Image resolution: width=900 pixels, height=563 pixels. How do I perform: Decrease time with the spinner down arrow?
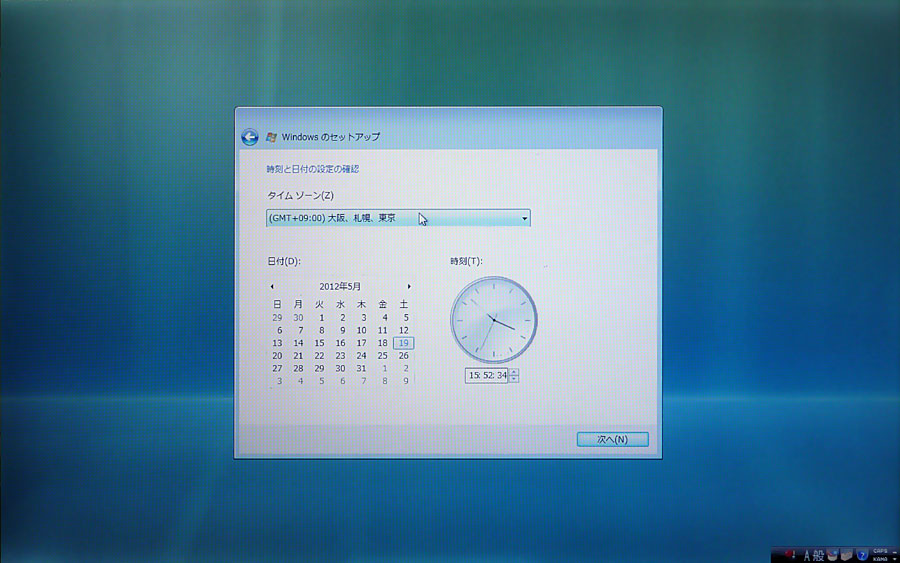514,379
